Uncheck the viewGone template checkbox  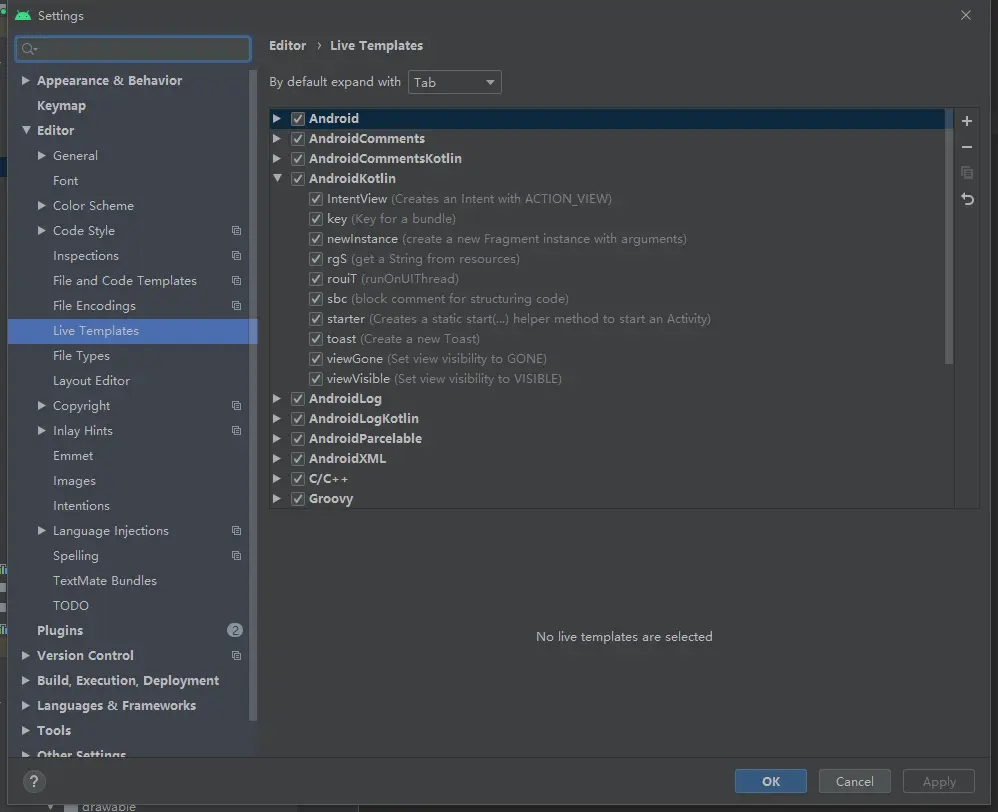(x=316, y=359)
